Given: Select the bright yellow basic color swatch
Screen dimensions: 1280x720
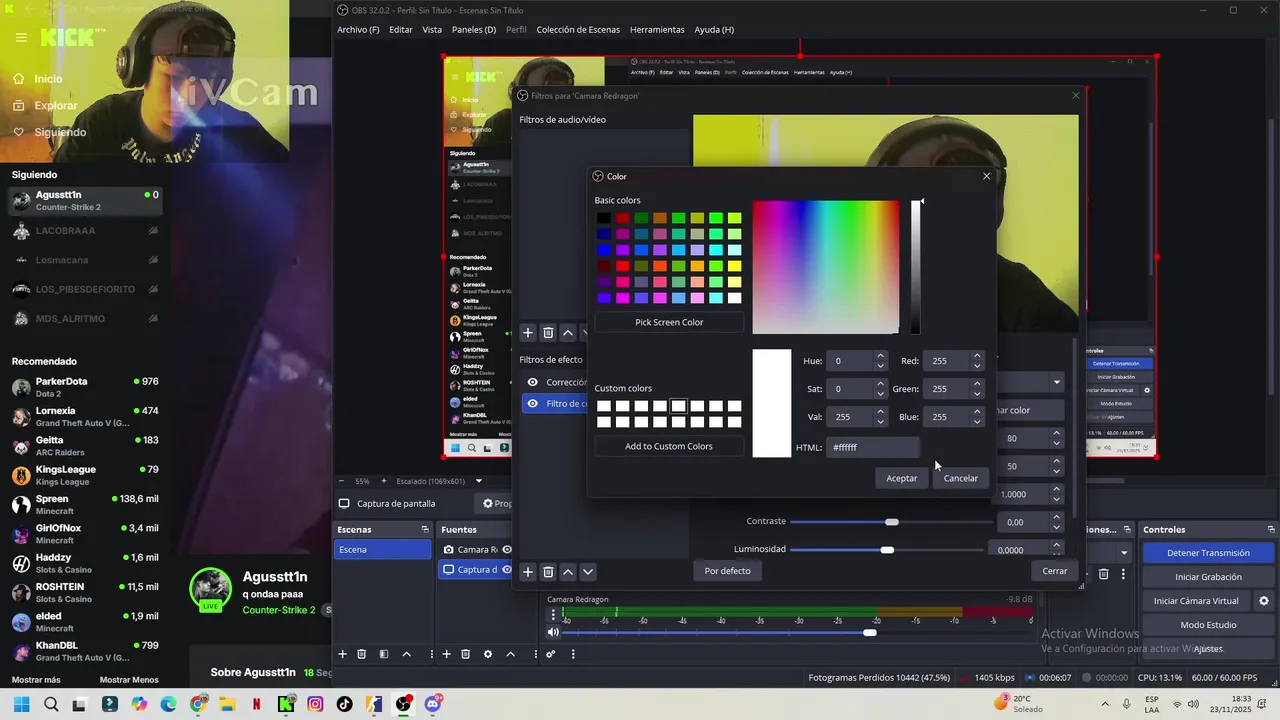Looking at the screenshot, I should click(x=735, y=266).
